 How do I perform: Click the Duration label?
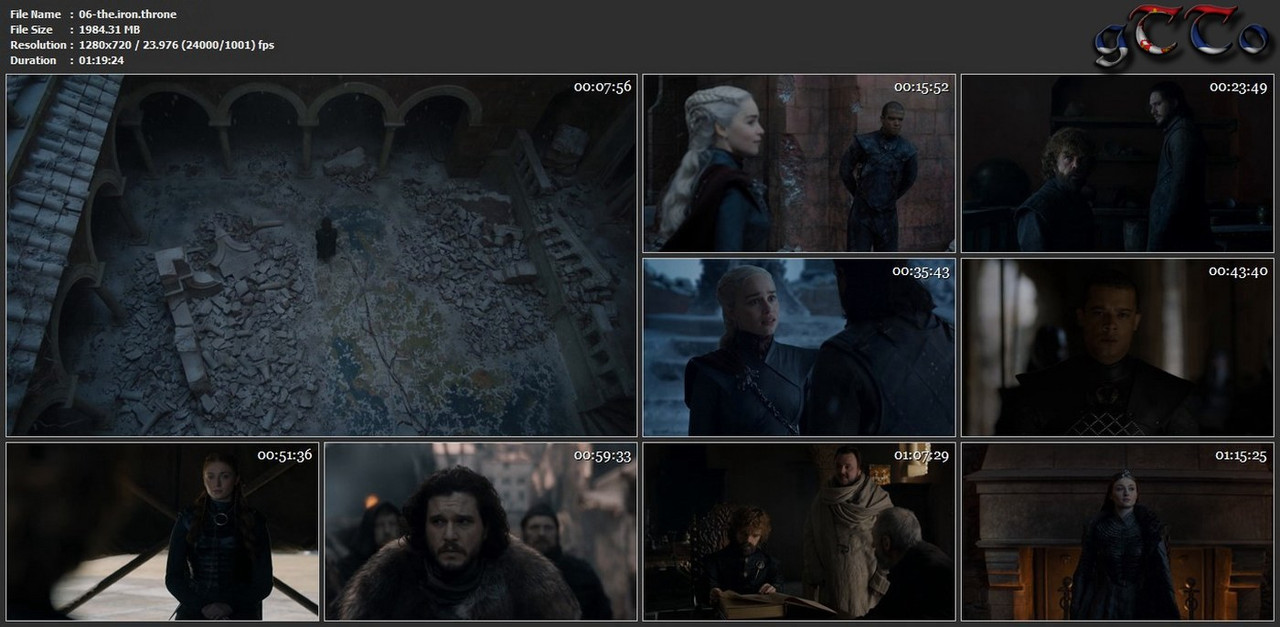[x=33, y=60]
